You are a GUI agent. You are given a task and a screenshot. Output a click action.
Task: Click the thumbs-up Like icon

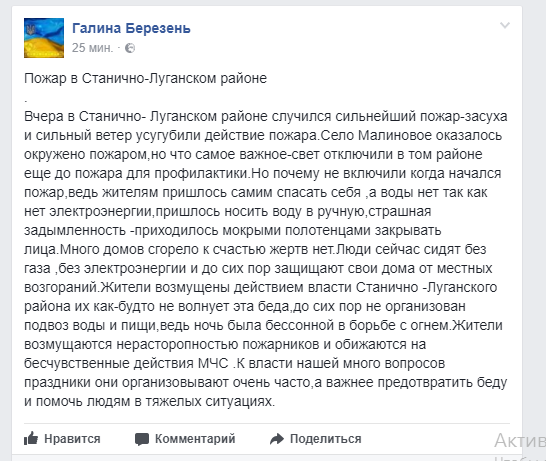[31, 438]
